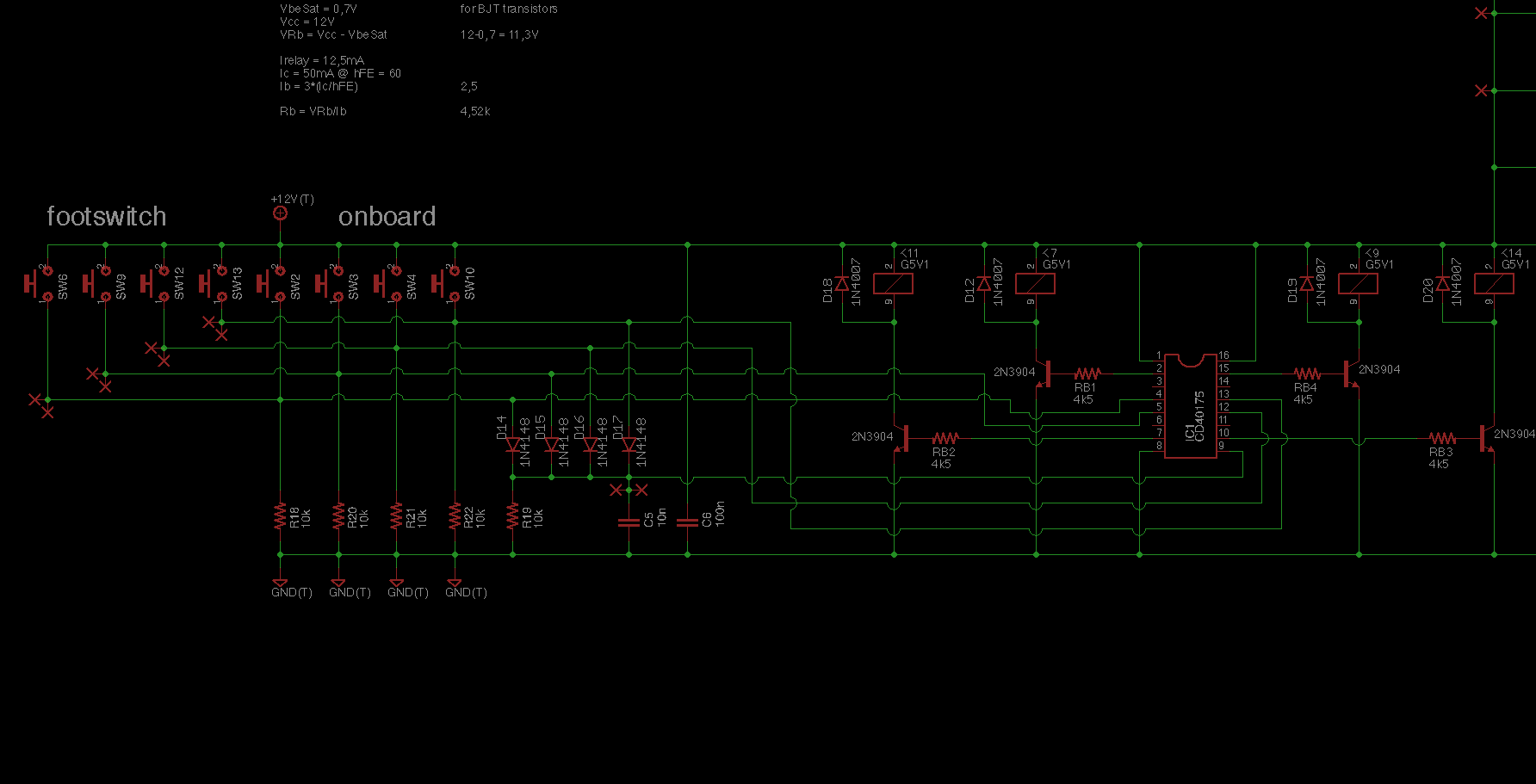Image resolution: width=1536 pixels, height=784 pixels.
Task: Select the K9 G5V1 relay coil
Action: coord(1358,283)
